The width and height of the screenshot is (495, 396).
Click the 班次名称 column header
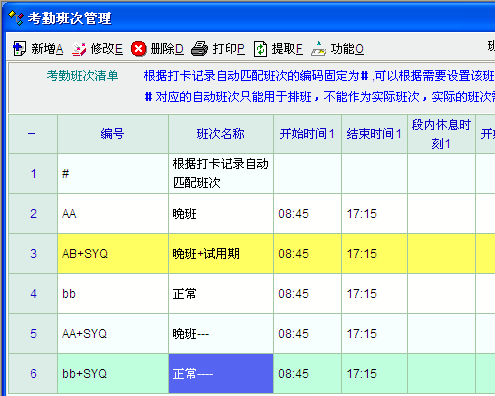[221, 134]
